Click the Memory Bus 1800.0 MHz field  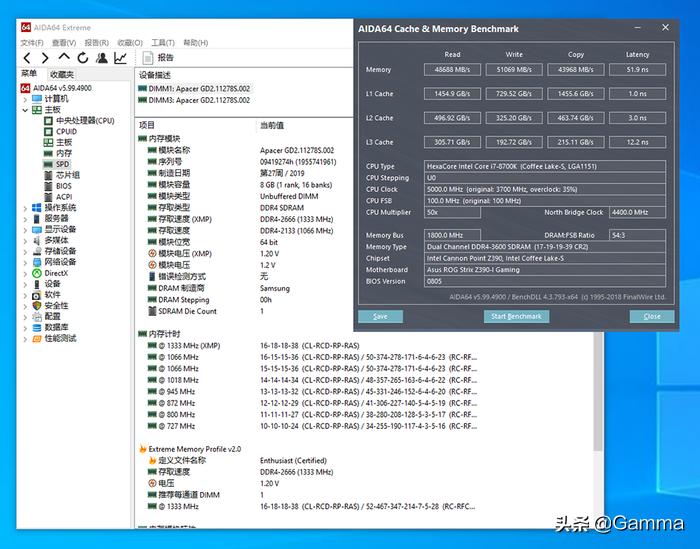tap(452, 235)
